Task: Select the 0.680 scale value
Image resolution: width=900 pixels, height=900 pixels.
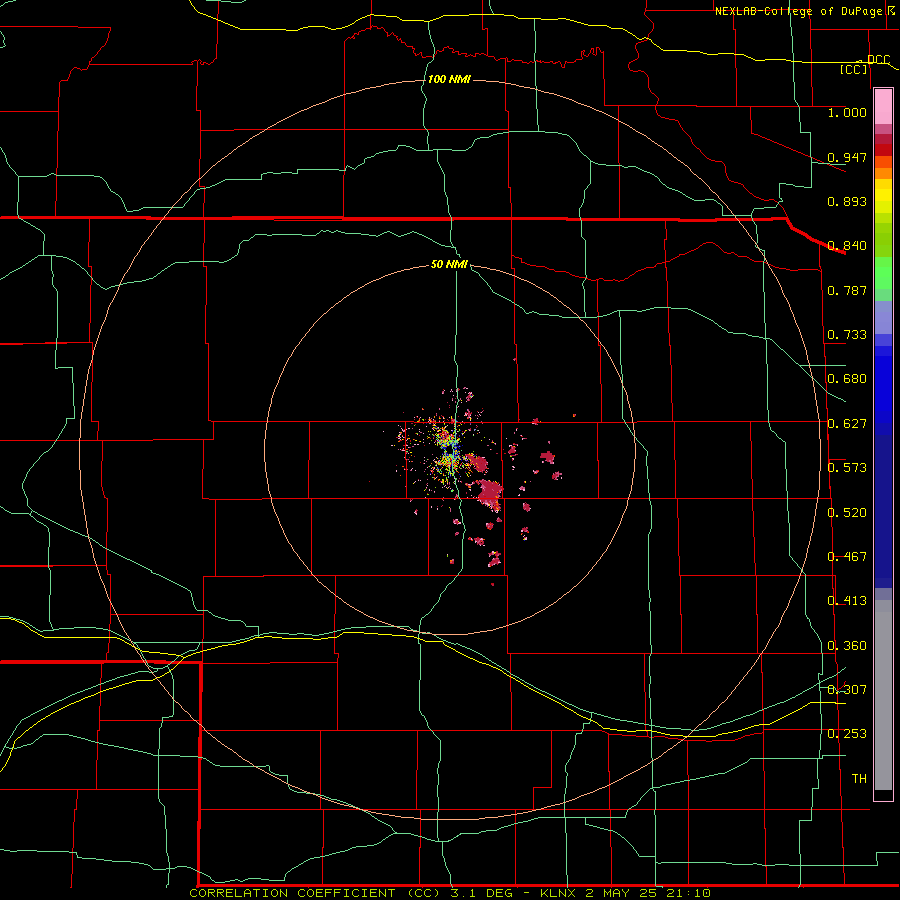Action: click(847, 379)
